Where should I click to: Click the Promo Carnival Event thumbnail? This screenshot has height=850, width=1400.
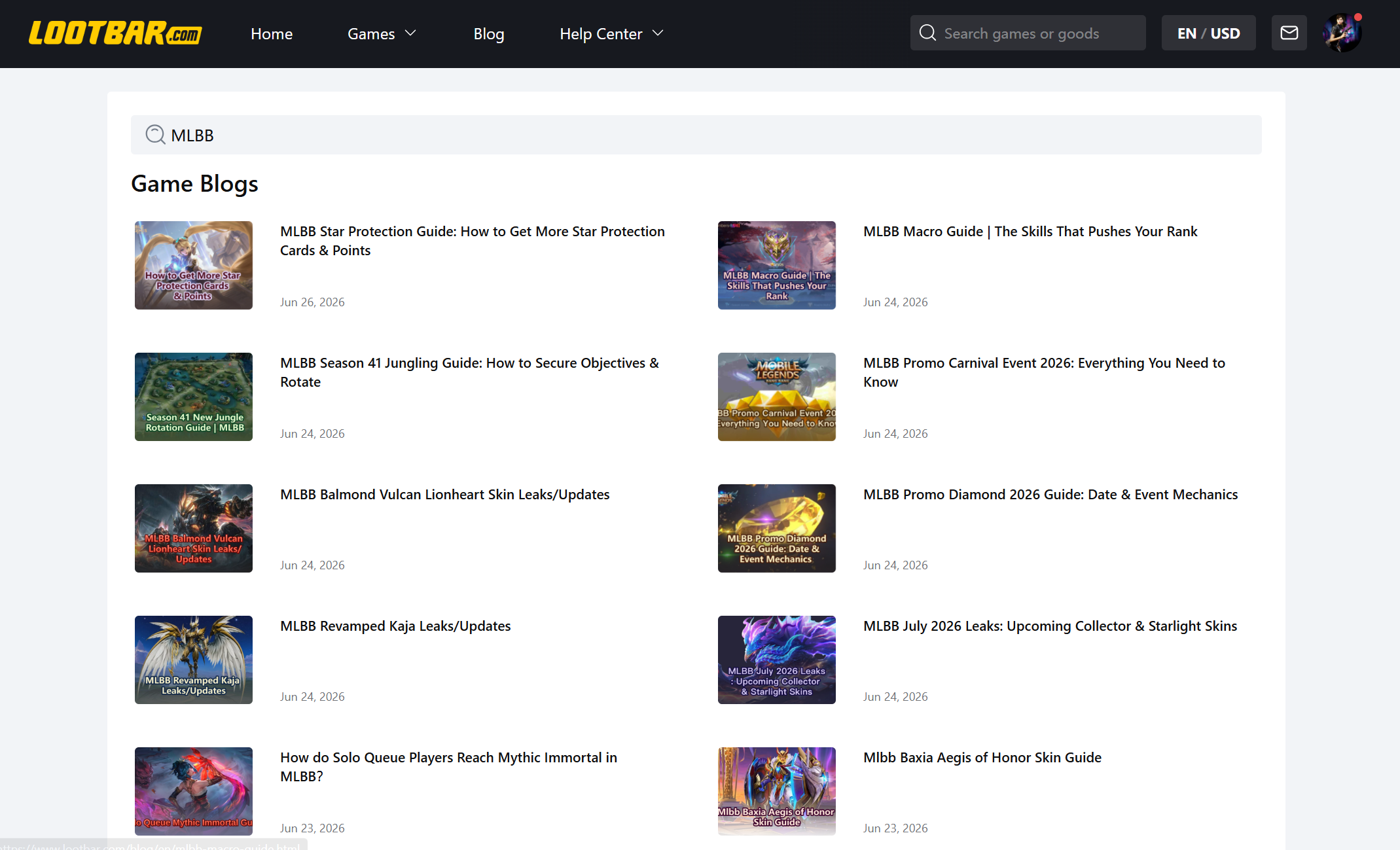pyautogui.click(x=776, y=397)
